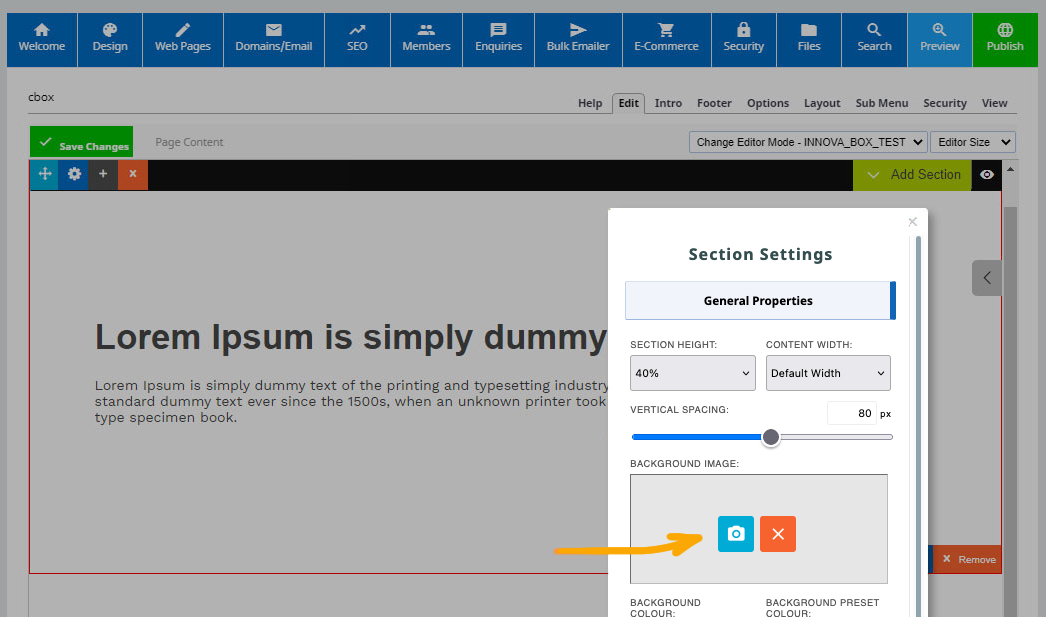Expand the Section Height dropdown
The height and width of the screenshot is (617, 1047).
point(692,373)
